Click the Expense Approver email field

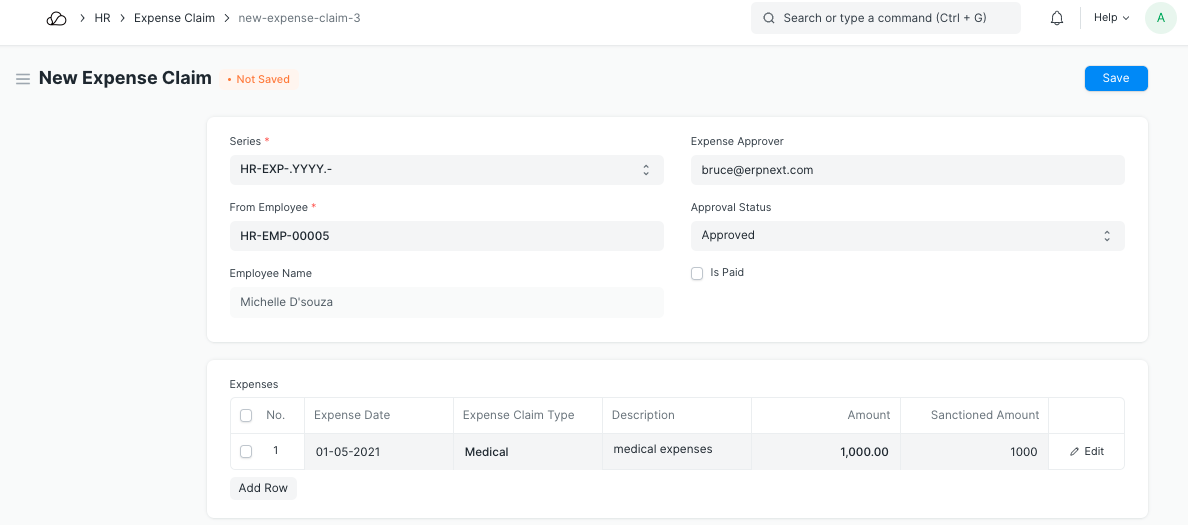click(x=907, y=170)
